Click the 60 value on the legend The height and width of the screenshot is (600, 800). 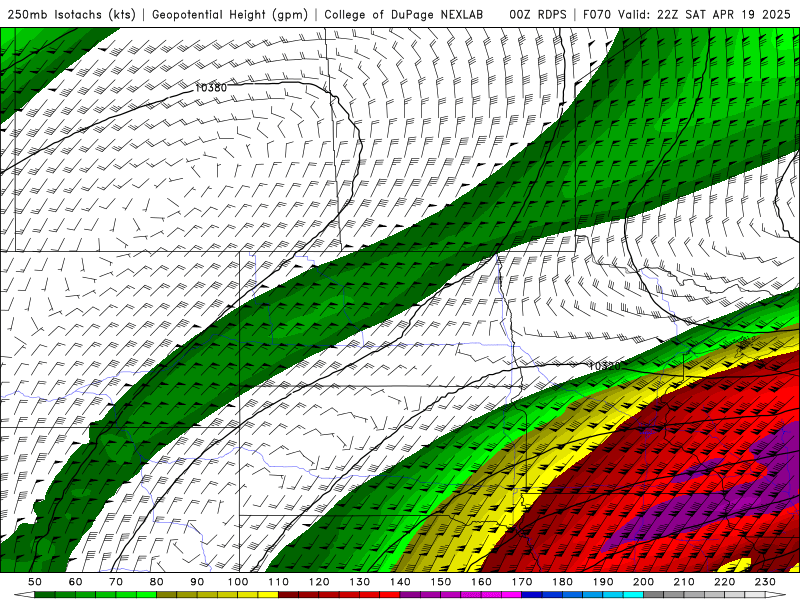[x=76, y=582]
